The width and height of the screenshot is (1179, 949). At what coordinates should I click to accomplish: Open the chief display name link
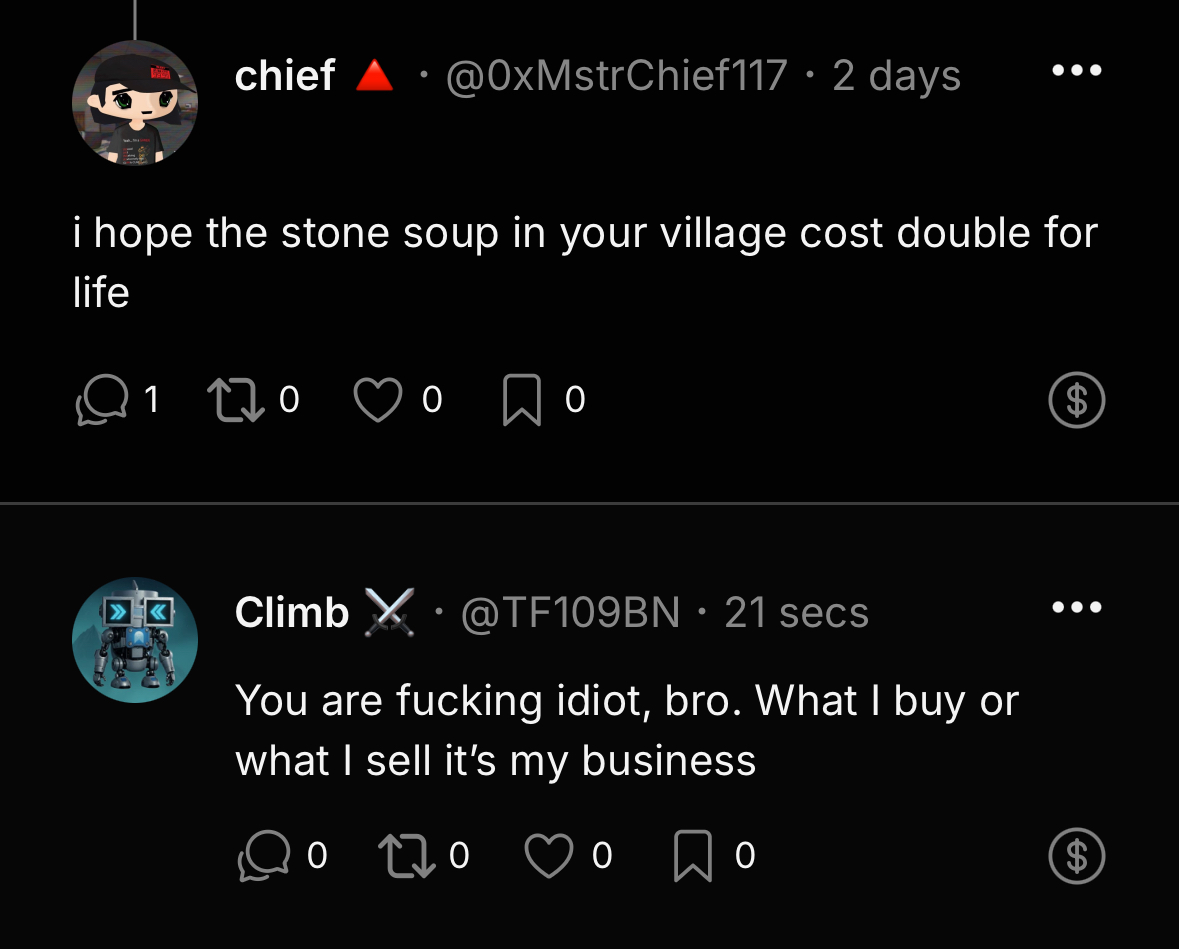[x=285, y=76]
